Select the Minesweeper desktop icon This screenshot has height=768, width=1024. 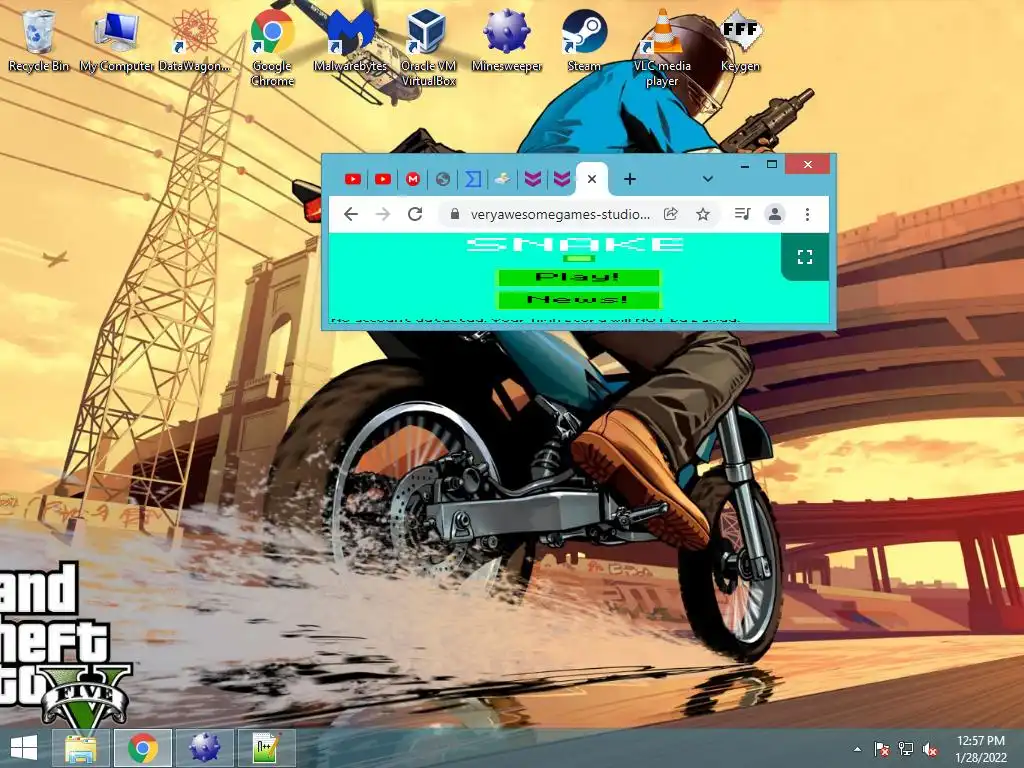(x=507, y=39)
